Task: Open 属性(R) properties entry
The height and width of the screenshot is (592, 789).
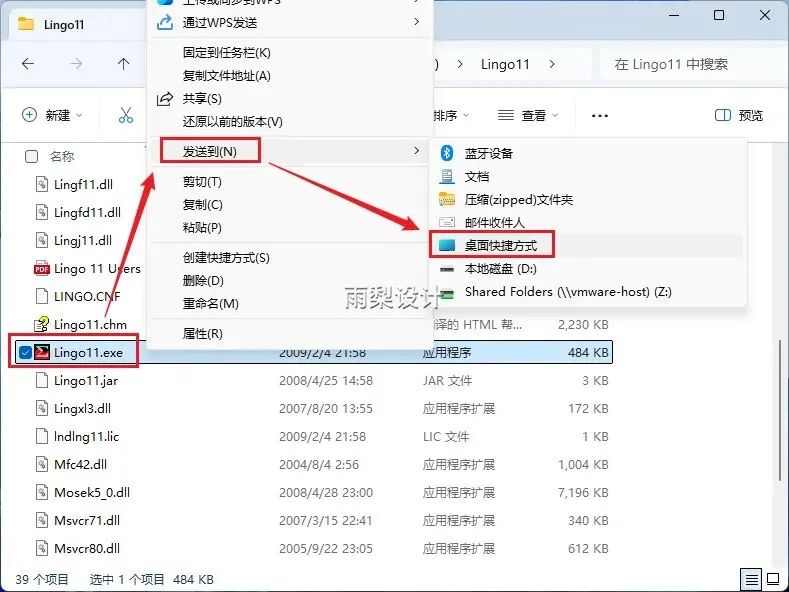Action: point(202,334)
